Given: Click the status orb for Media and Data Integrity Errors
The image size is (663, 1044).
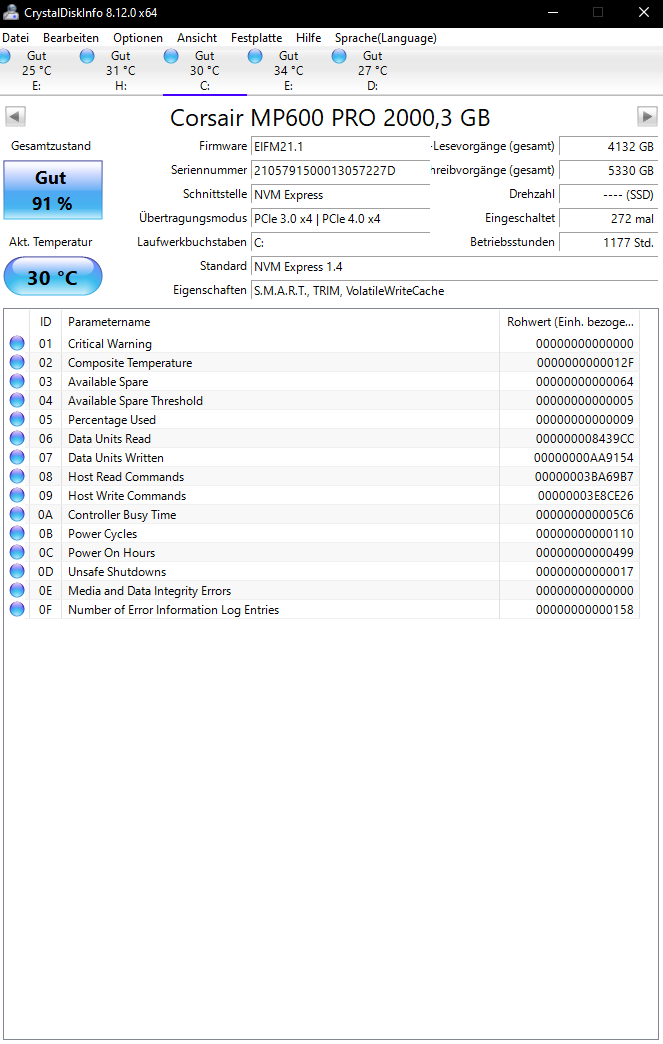Looking at the screenshot, I should point(17,590).
